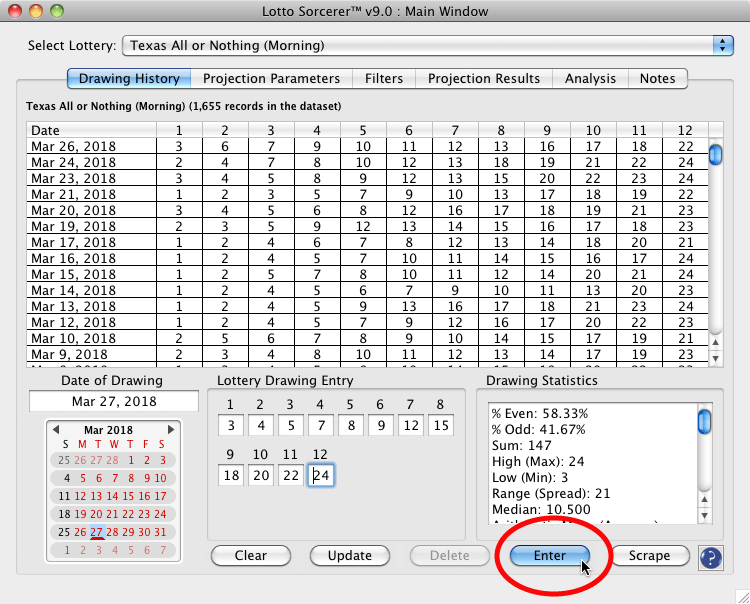Click the column 6 header
This screenshot has width=750, height=604.
(409, 130)
